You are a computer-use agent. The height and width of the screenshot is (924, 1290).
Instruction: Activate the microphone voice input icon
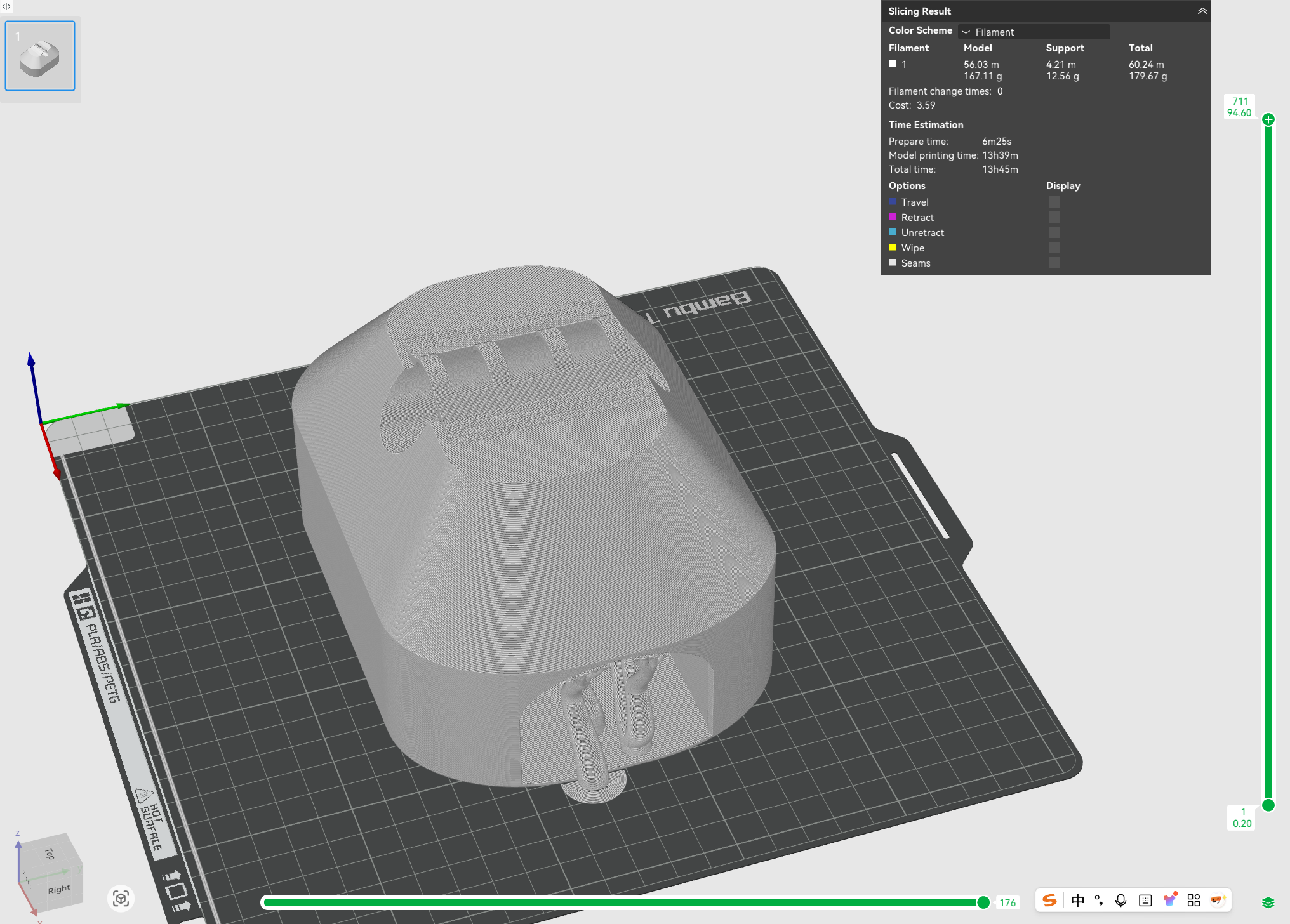pos(1121,900)
